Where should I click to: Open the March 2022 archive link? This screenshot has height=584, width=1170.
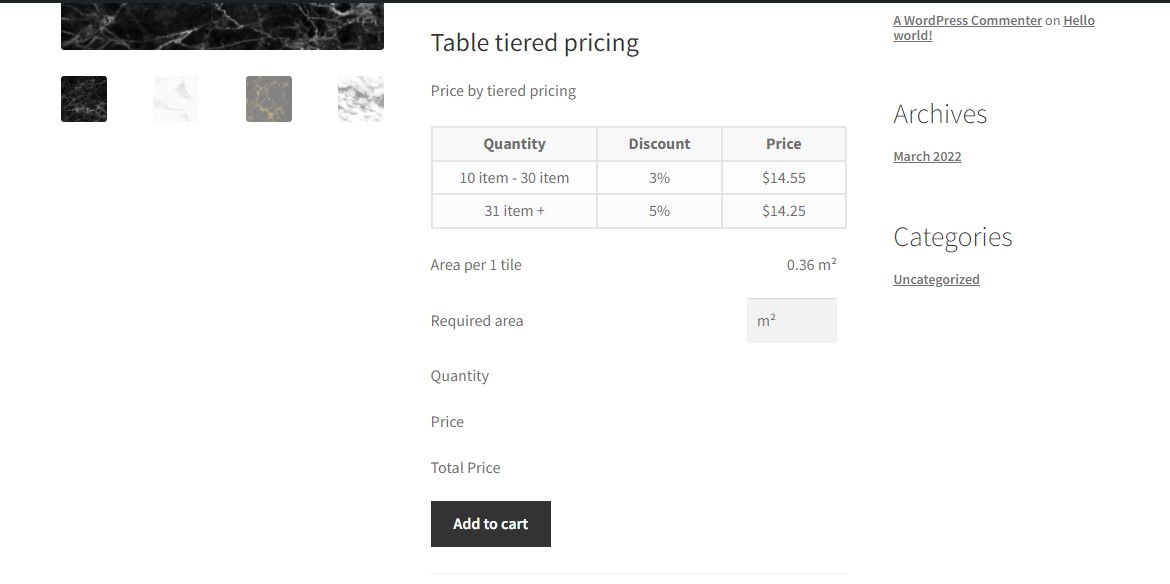926,156
